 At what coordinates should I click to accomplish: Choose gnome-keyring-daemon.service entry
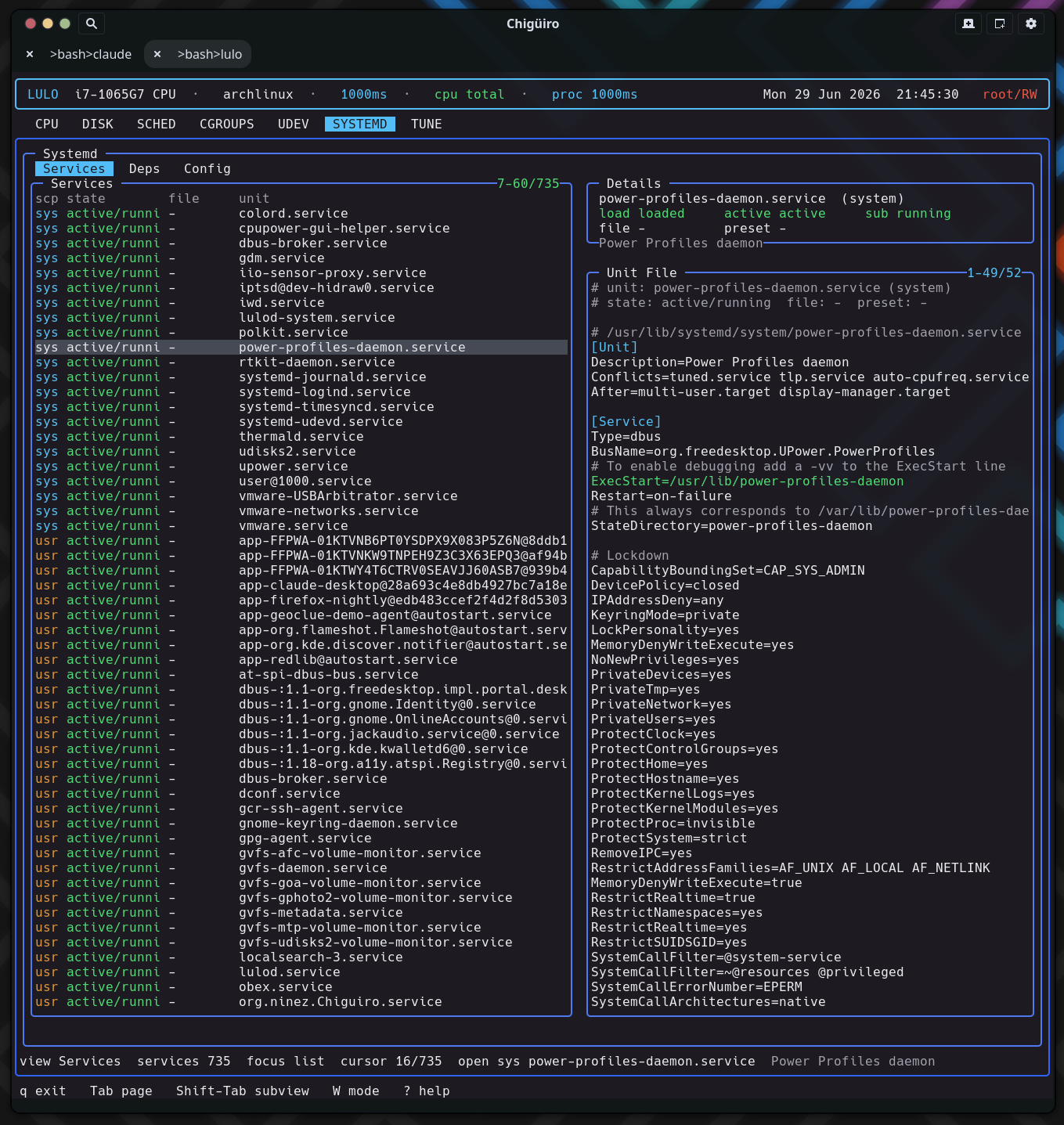click(x=301, y=823)
